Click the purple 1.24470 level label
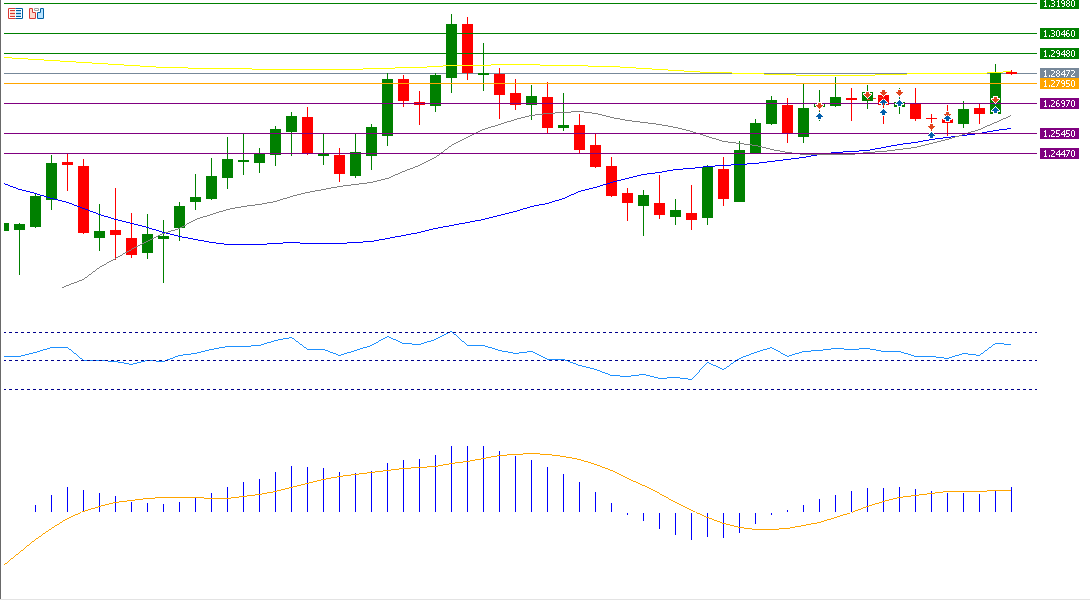Image resolution: width=1090 pixels, height=600 pixels. [1058, 153]
